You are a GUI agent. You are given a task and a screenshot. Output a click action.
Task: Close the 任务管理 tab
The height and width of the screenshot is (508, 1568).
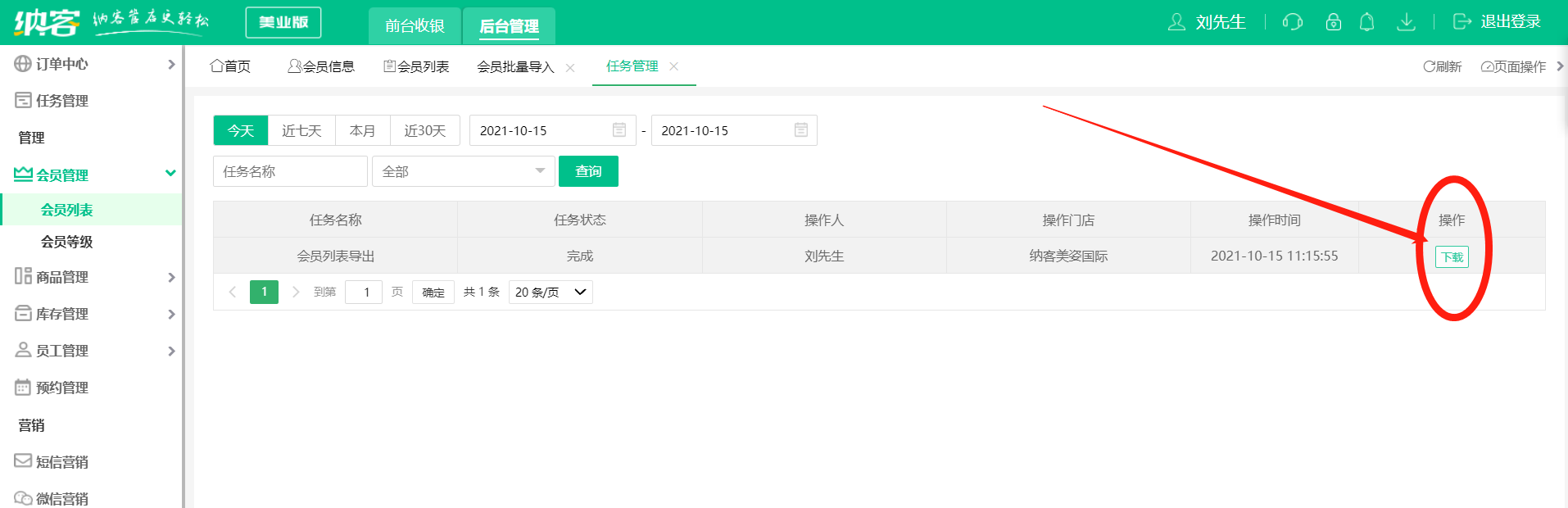(x=673, y=66)
